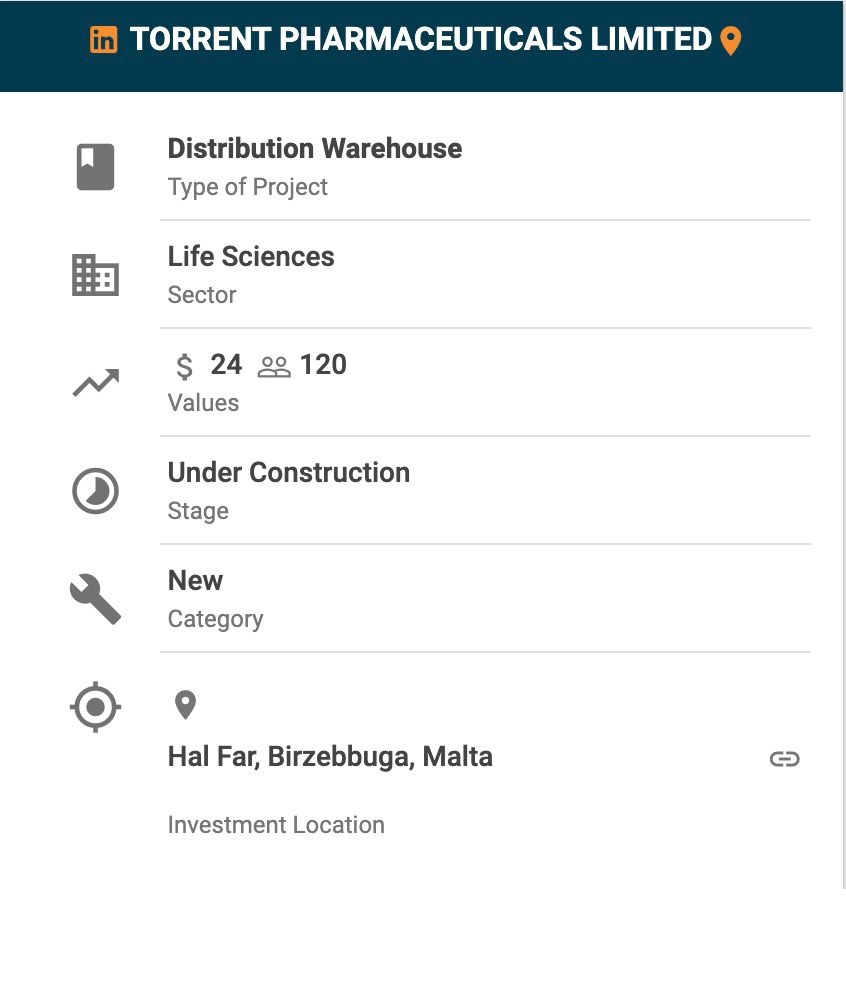846x1008 pixels.
Task: Click the 120 jobs value
Action: 323,365
